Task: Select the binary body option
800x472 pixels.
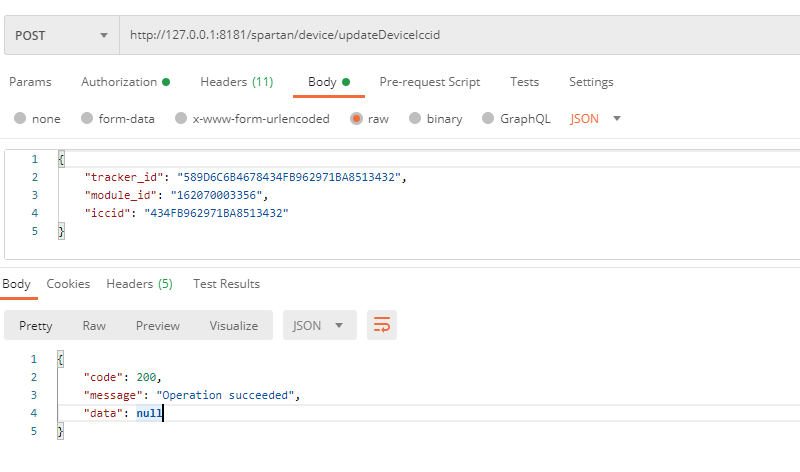Action: [x=415, y=118]
